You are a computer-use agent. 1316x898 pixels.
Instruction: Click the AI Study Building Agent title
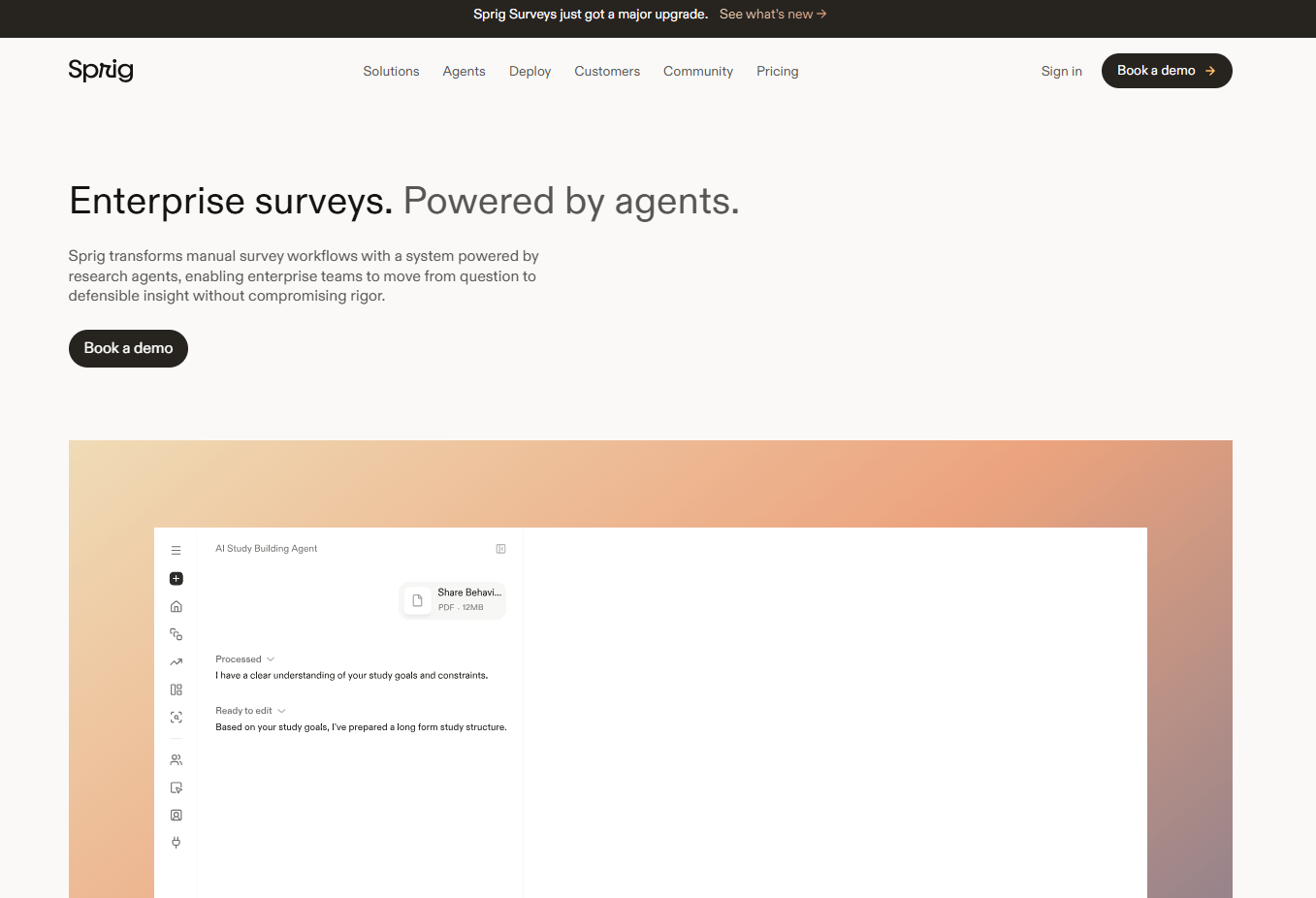[266, 549]
